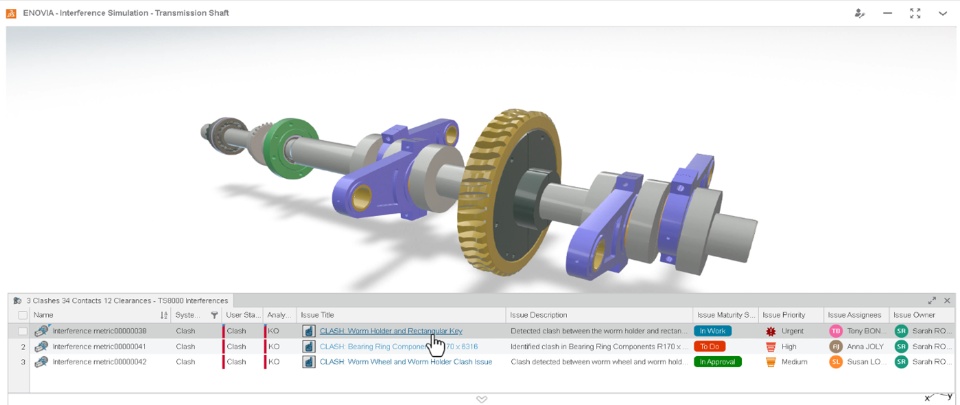The image size is (960, 405).
Task: Click the In Work maturity badge
Action: [x=713, y=331]
